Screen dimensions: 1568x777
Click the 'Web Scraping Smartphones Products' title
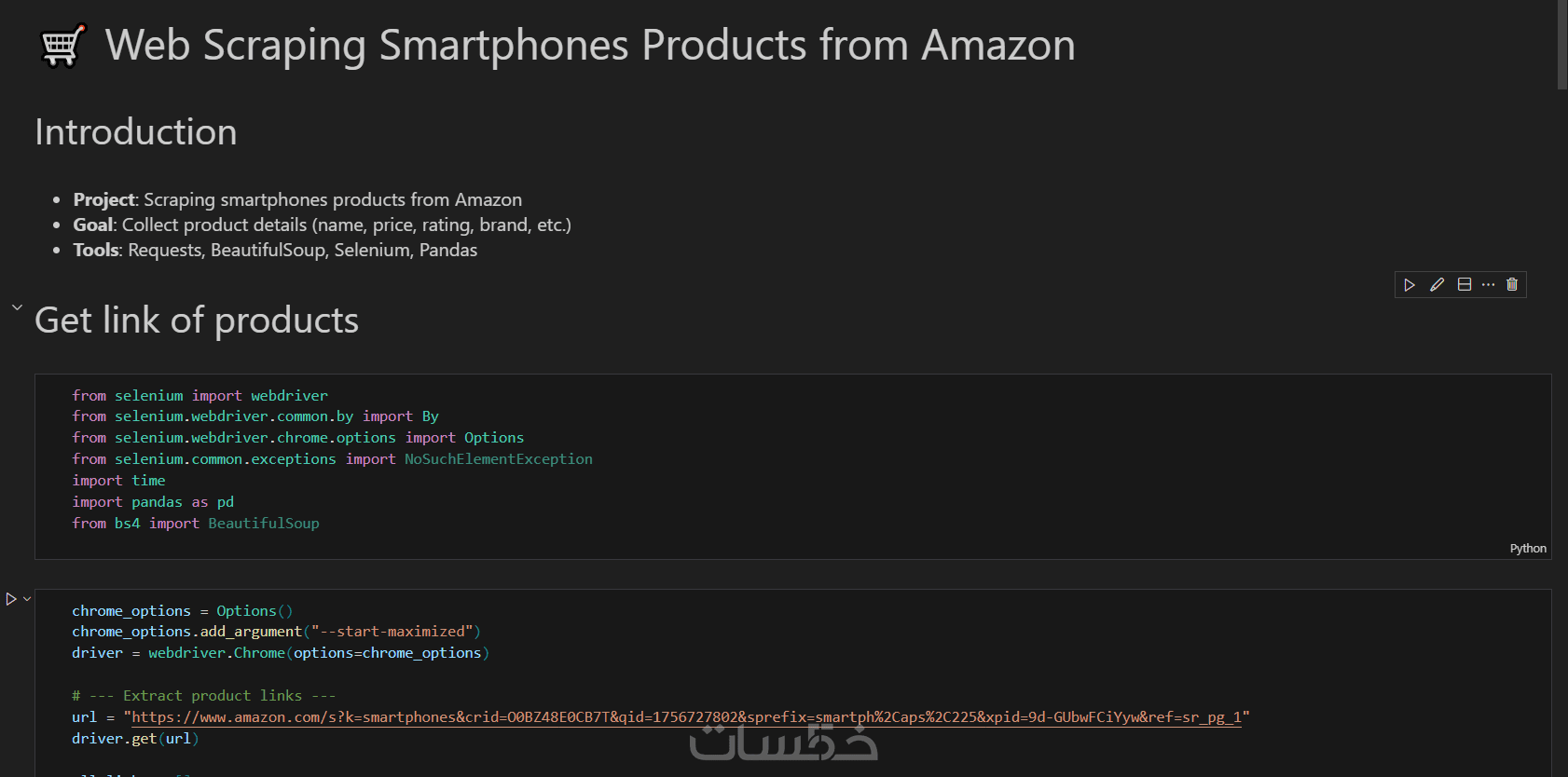(x=590, y=46)
